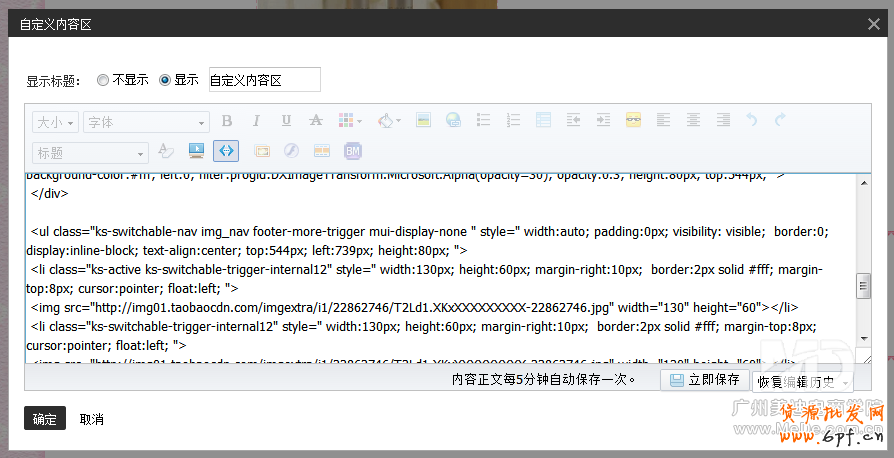Open the text color picker dropdown
The width and height of the screenshot is (894, 458).
[x=388, y=121]
